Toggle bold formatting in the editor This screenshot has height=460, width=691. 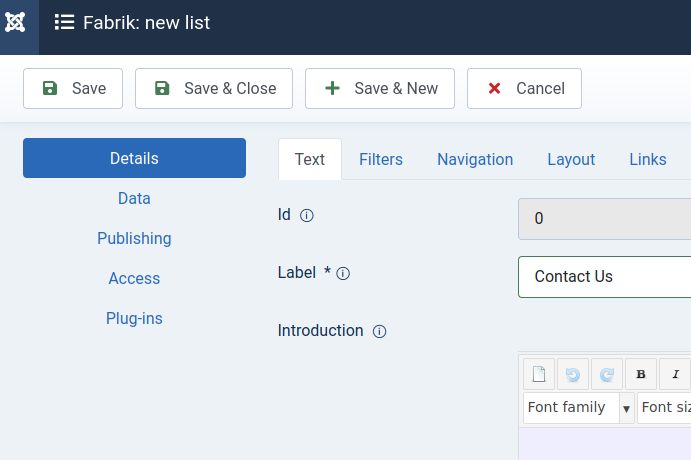click(641, 374)
